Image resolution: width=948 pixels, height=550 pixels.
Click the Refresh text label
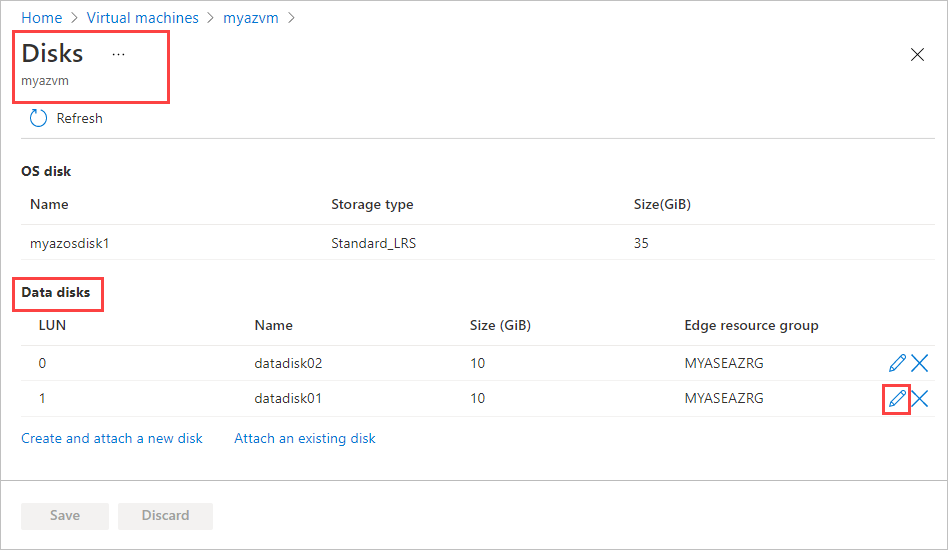(x=80, y=118)
